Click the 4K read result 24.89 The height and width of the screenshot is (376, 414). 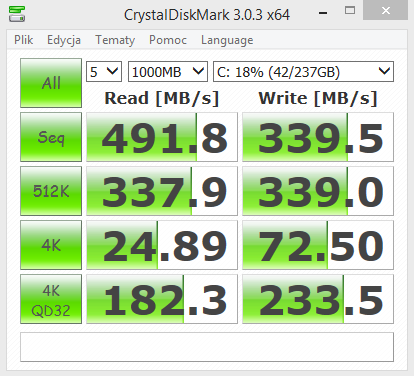coord(162,245)
